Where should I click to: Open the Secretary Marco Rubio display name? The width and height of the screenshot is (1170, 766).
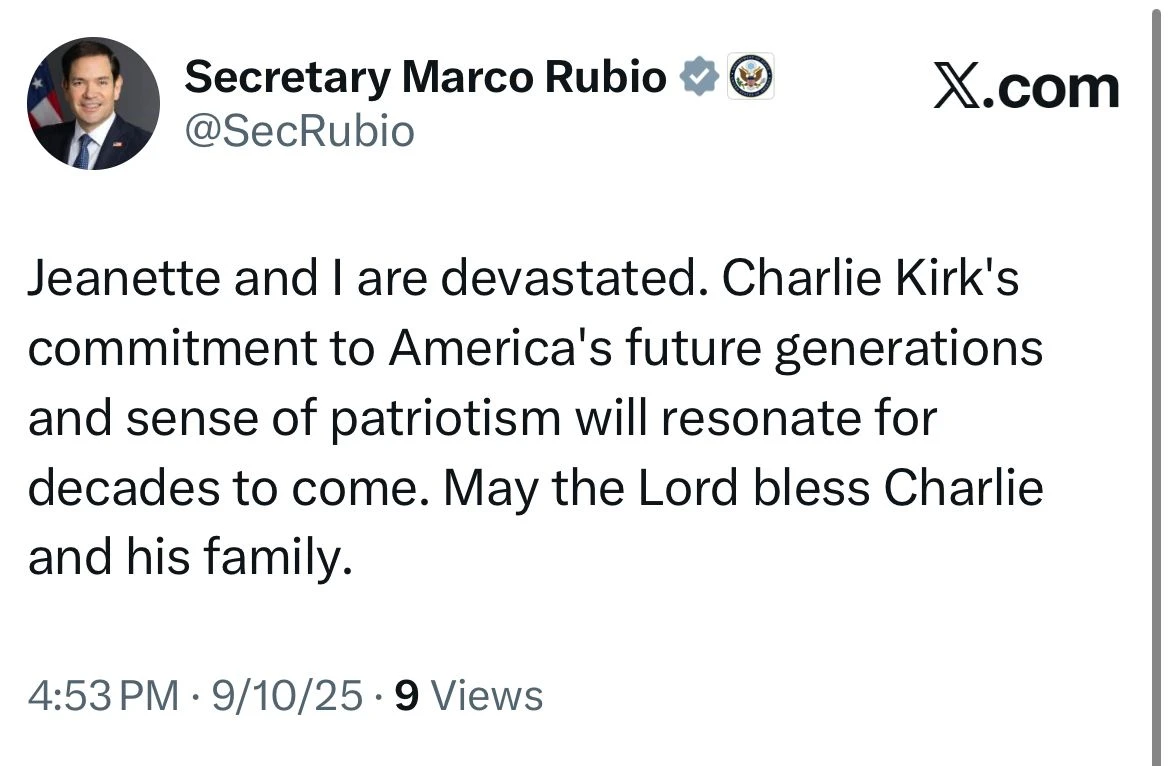425,77
